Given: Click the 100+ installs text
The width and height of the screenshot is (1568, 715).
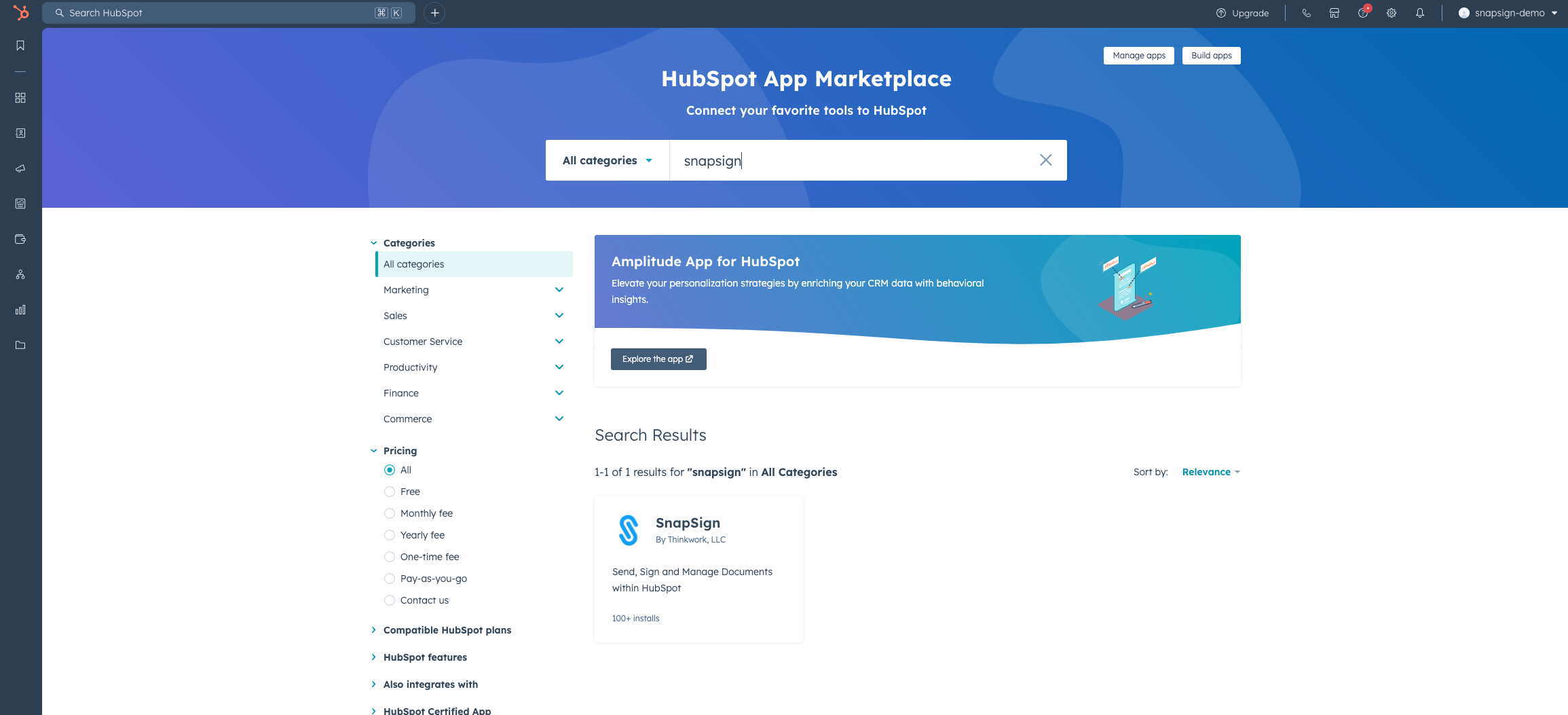Looking at the screenshot, I should pos(635,619).
